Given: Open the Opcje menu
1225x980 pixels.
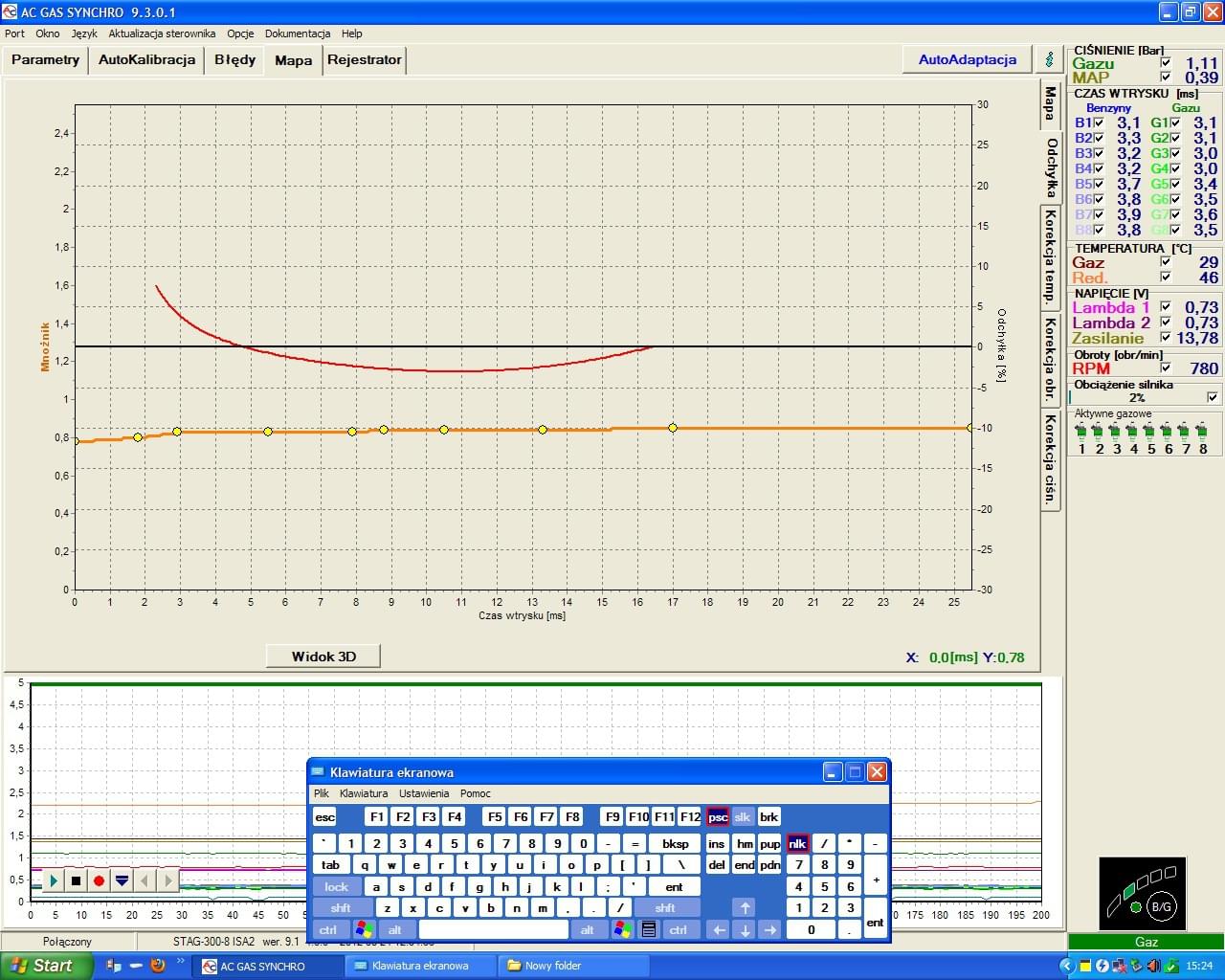Looking at the screenshot, I should tap(240, 33).
